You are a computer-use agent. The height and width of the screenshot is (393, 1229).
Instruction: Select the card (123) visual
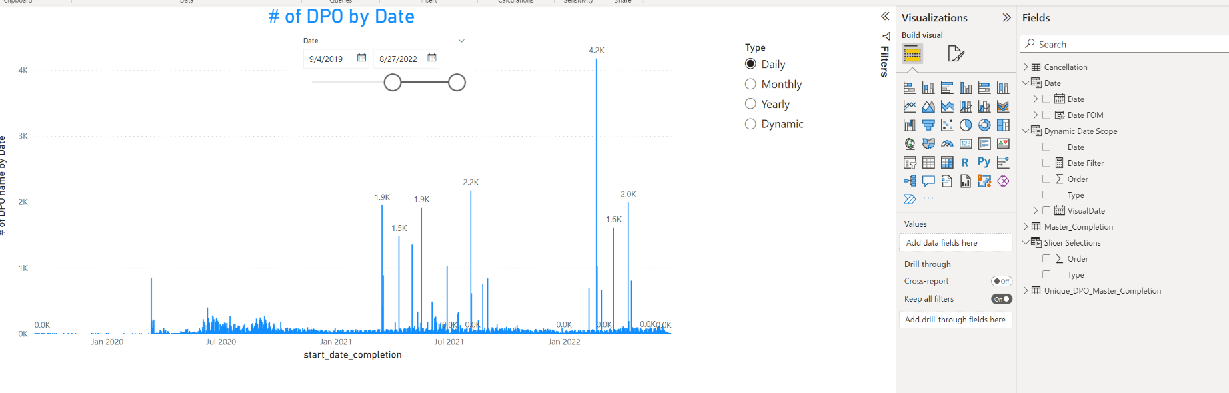[965, 143]
